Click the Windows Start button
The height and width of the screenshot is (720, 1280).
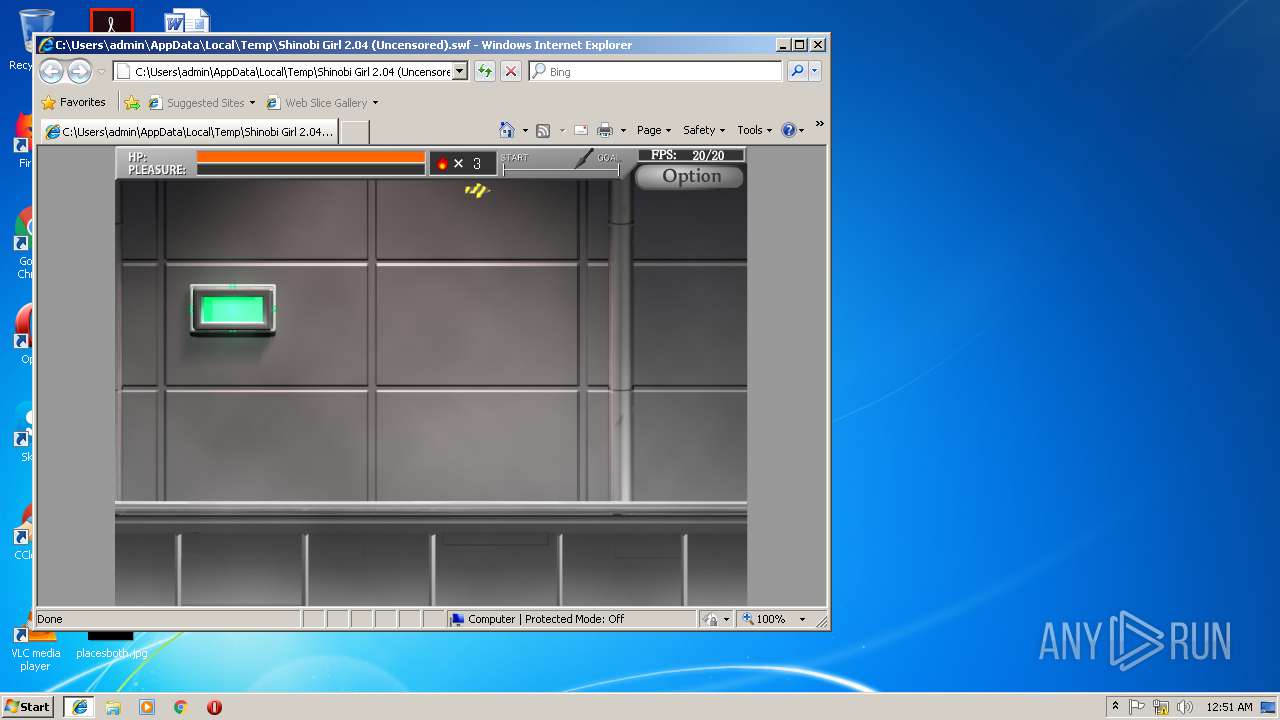pos(27,706)
